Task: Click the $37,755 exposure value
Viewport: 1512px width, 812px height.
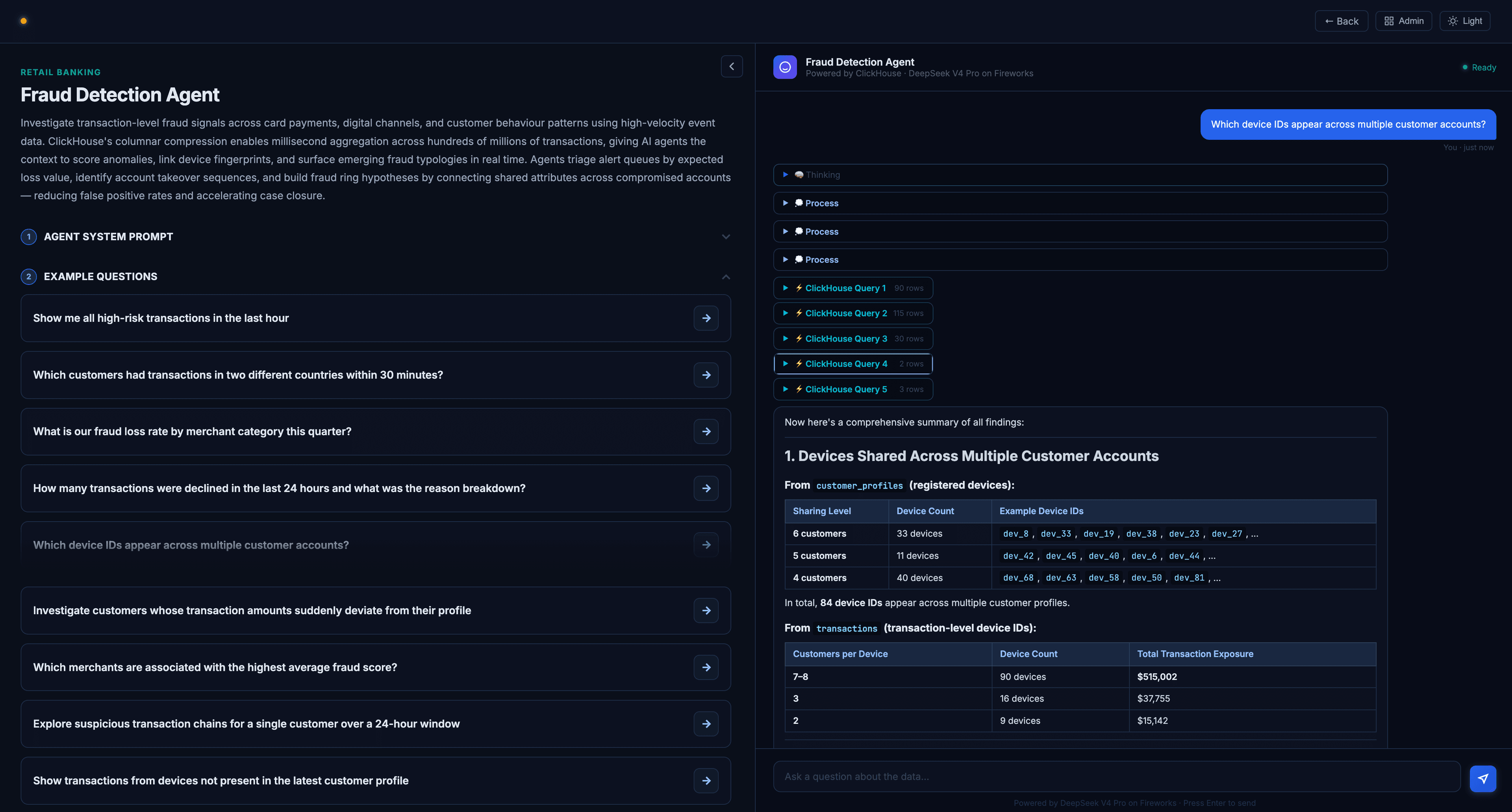Action: coord(1153,699)
